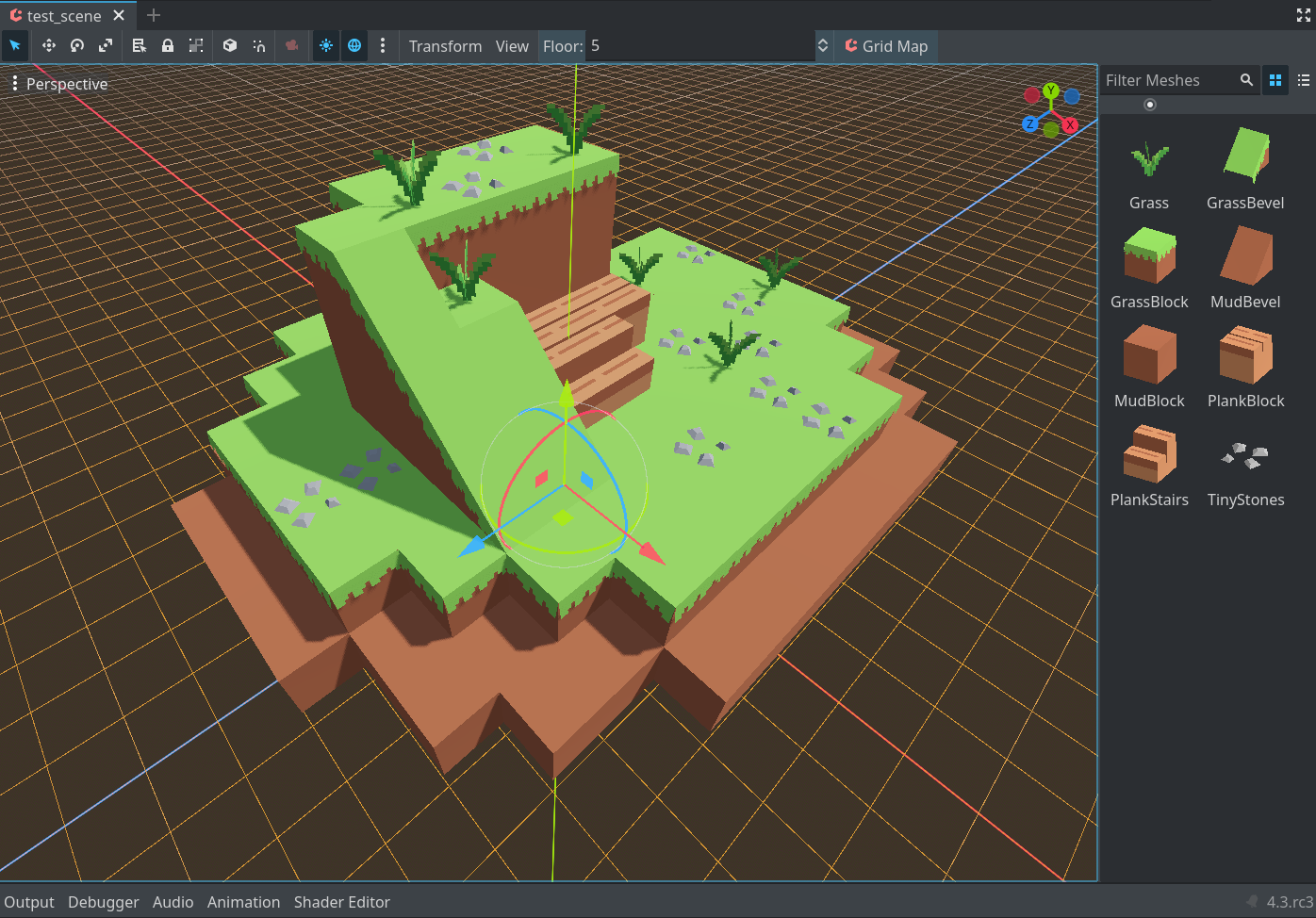Toggle preview environment globe icon
The image size is (1316, 918).
(x=354, y=45)
